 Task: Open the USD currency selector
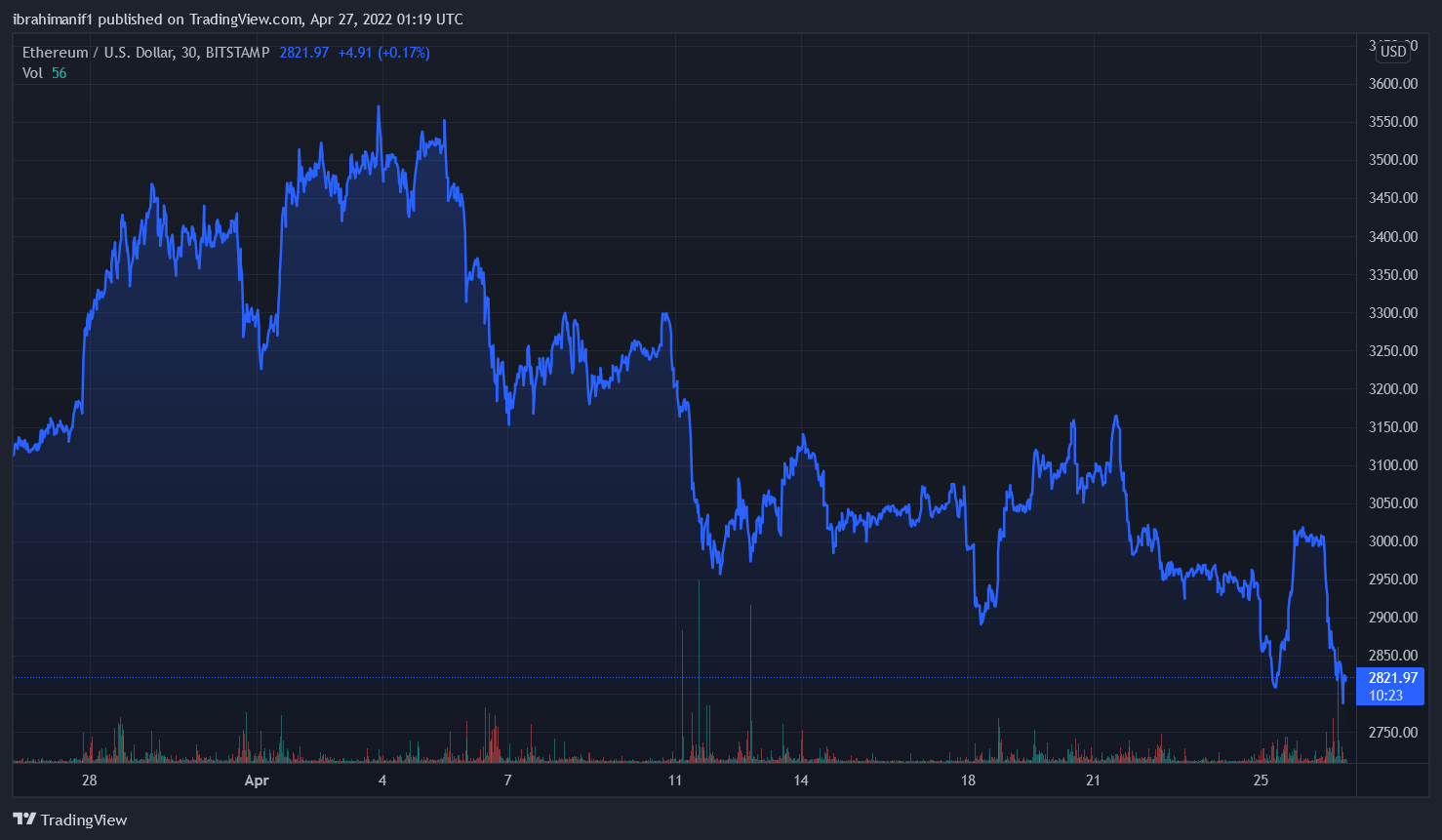pos(1393,51)
